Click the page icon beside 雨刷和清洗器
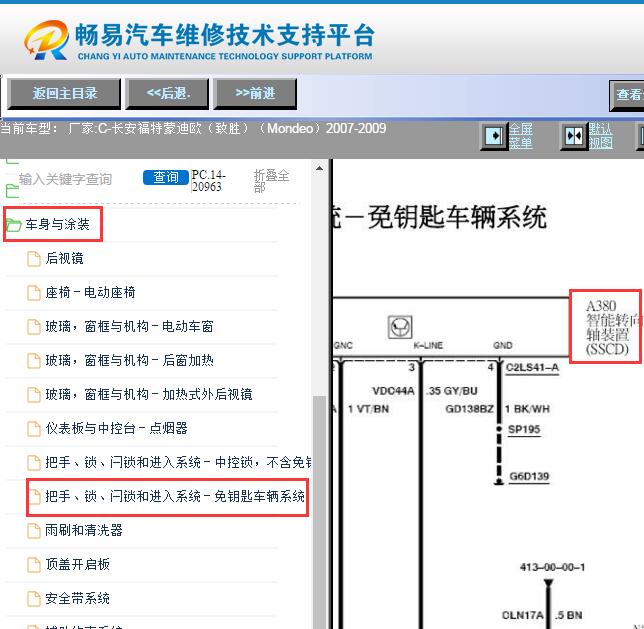 click(x=34, y=531)
